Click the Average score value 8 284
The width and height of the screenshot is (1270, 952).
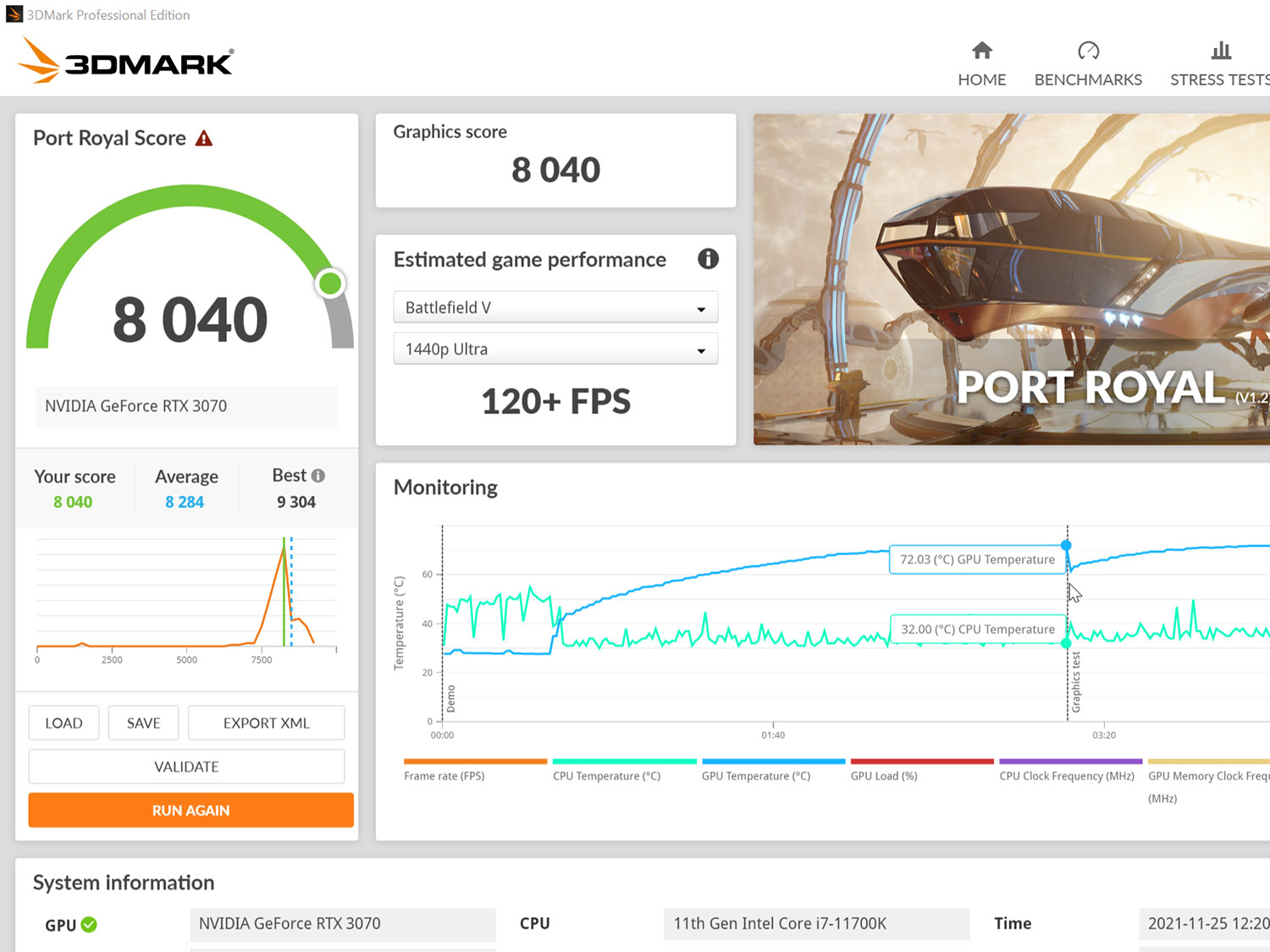(185, 502)
